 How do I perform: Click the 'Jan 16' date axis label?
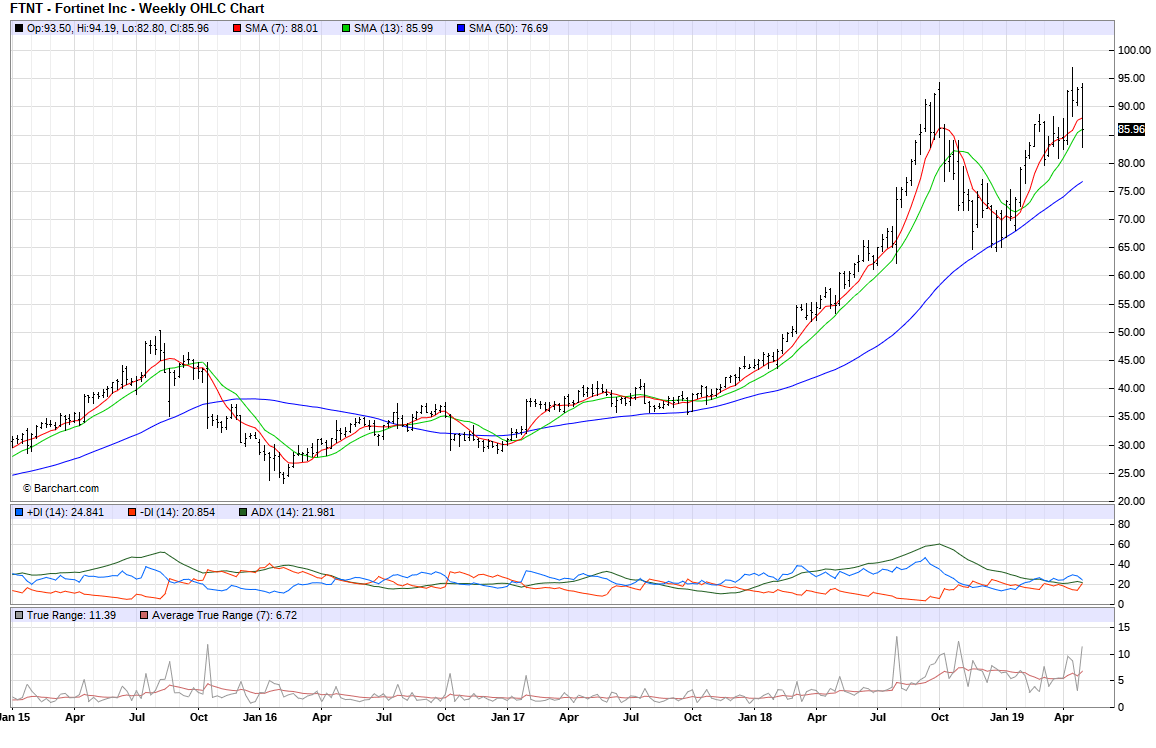point(260,717)
